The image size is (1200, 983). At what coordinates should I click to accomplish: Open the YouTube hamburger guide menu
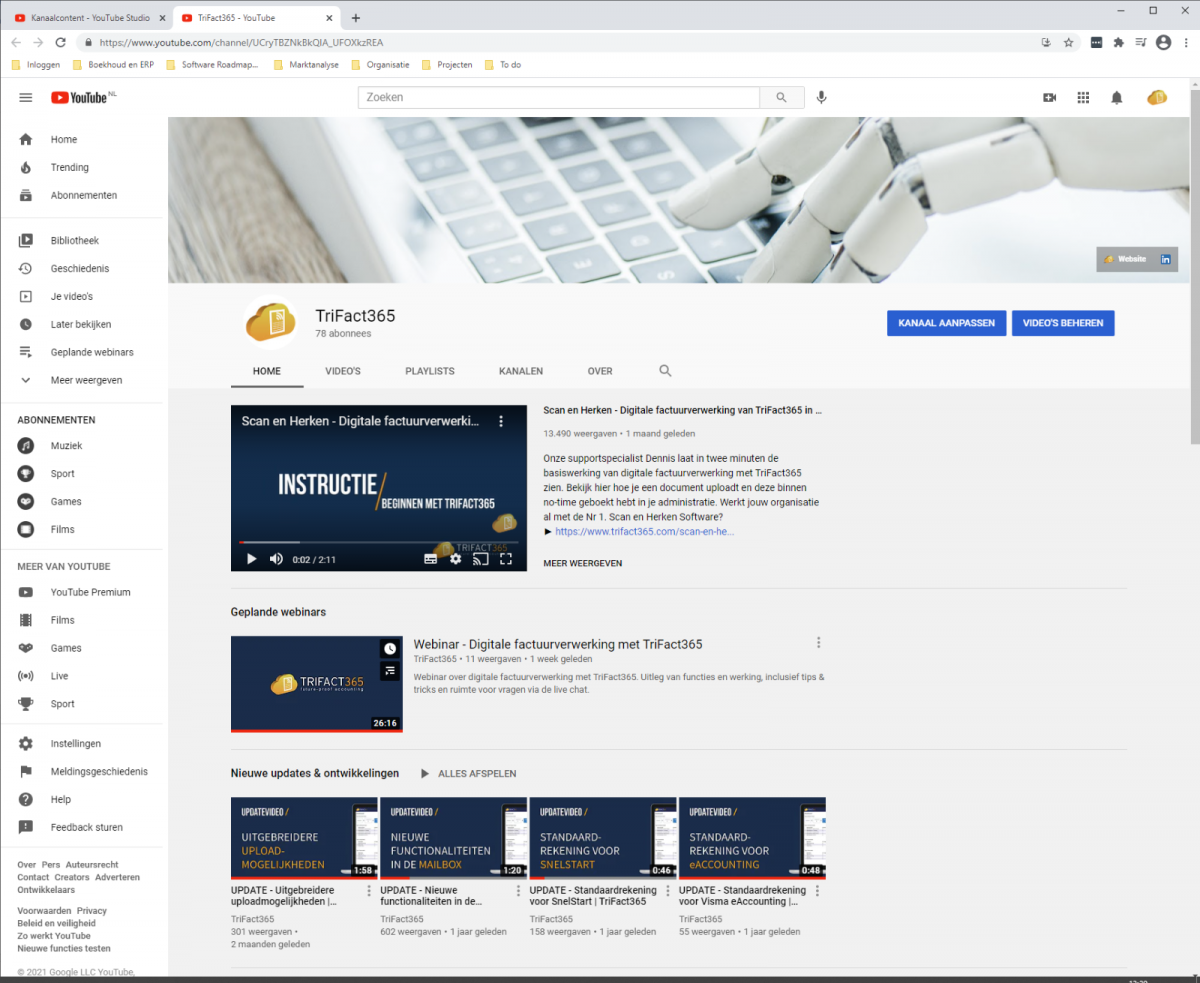tap(26, 97)
